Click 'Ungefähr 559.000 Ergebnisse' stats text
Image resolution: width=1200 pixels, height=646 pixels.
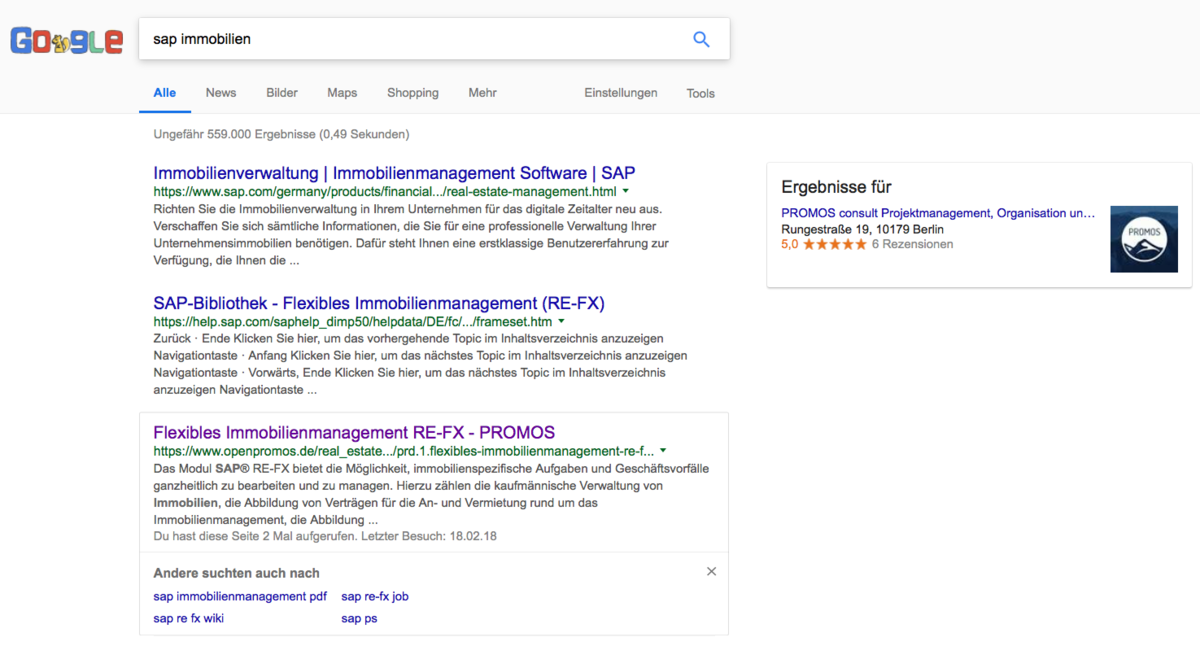click(x=281, y=134)
